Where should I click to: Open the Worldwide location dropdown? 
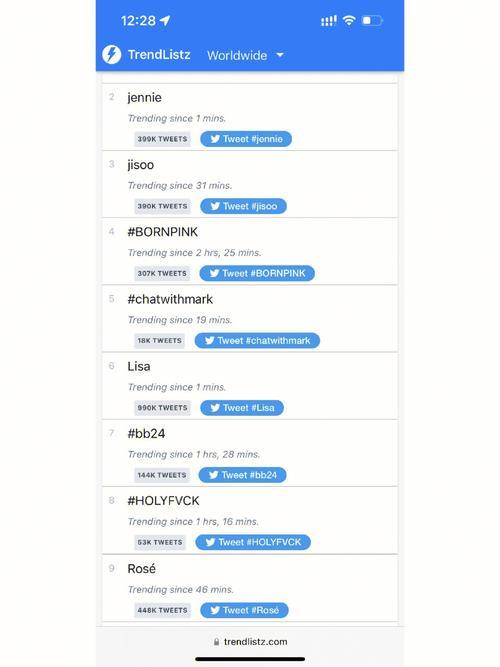[245, 55]
